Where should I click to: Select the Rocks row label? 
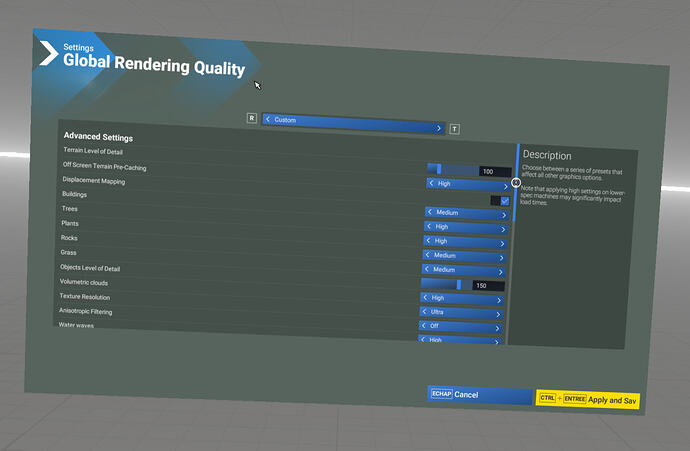[69, 238]
